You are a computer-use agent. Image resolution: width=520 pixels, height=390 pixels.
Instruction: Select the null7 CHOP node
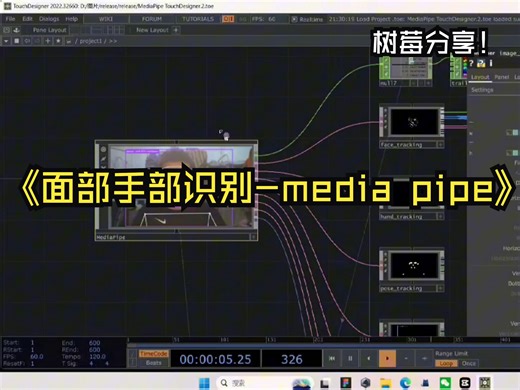click(406, 72)
